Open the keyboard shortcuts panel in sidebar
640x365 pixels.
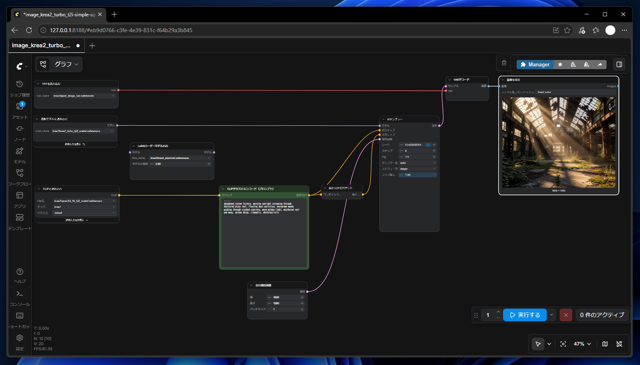click(x=20, y=319)
